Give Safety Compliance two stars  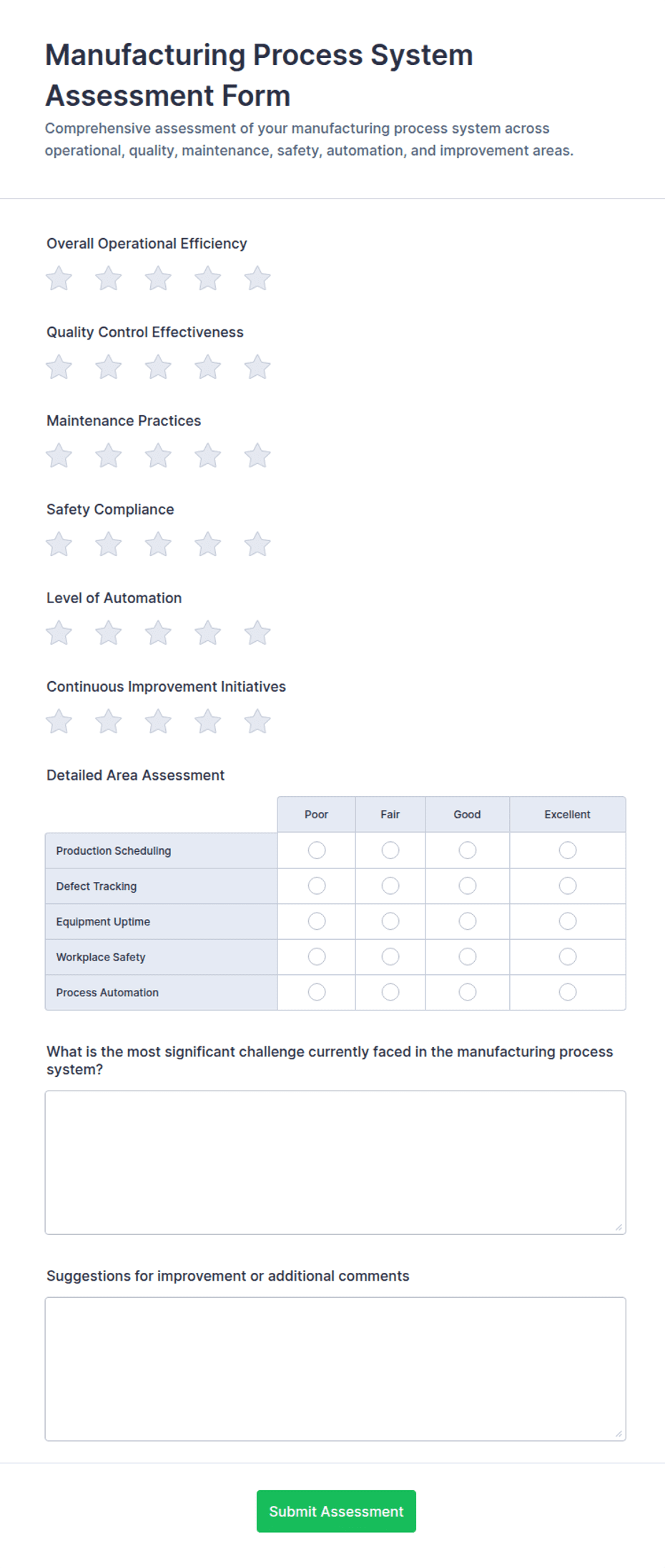pos(108,544)
